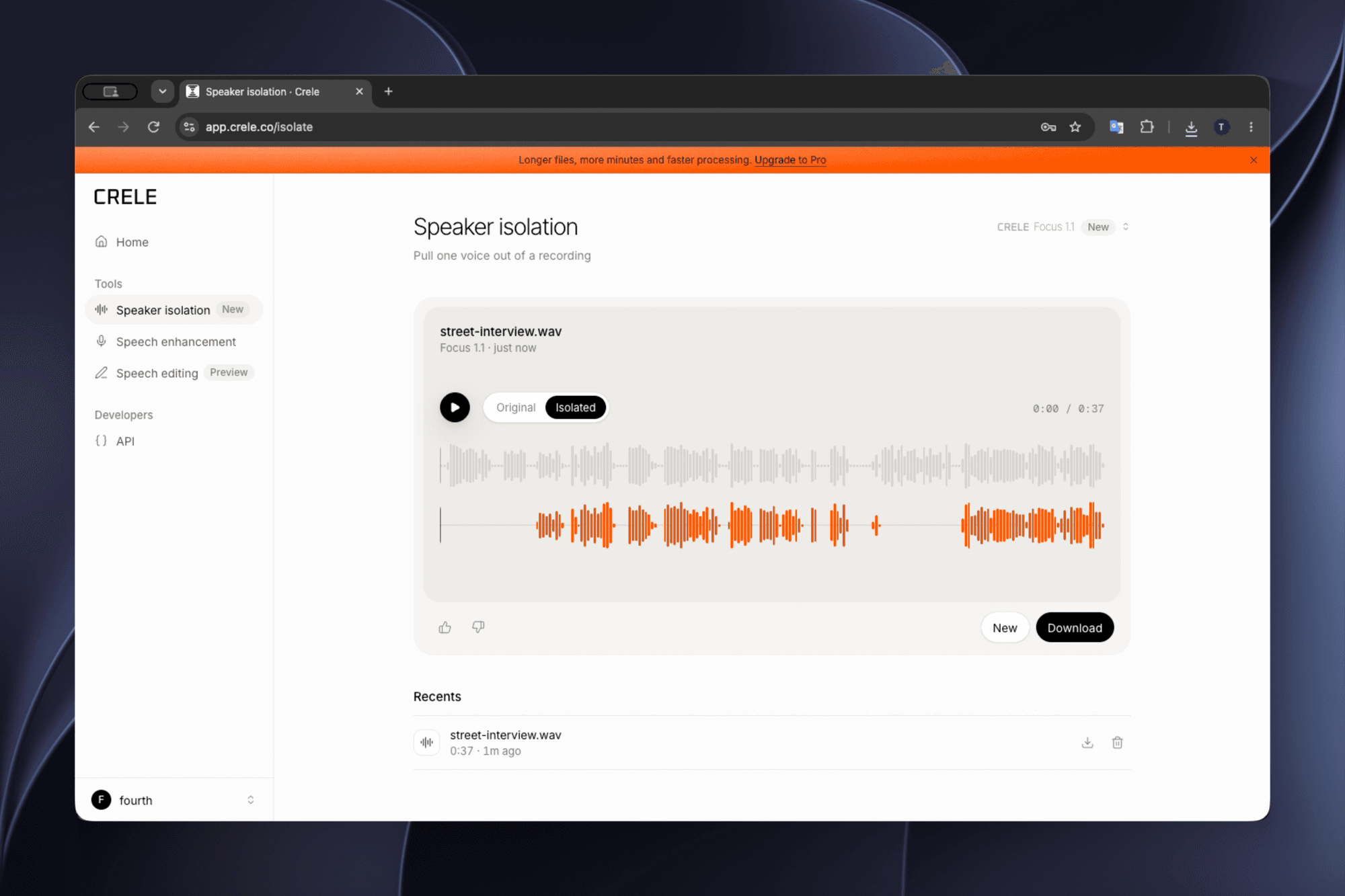Open Speech enhancement tool
This screenshot has width=1345, height=896.
(174, 341)
